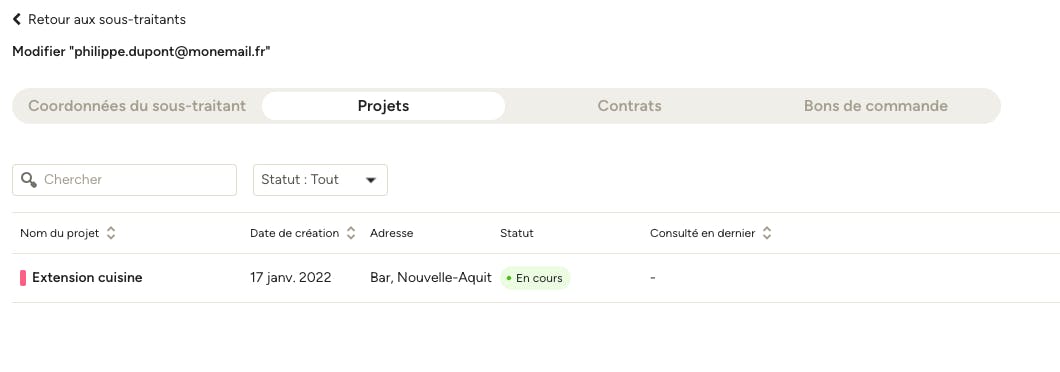This screenshot has height=372, width=1060.
Task: Click the magnifying glass search icon
Action: [x=28, y=180]
